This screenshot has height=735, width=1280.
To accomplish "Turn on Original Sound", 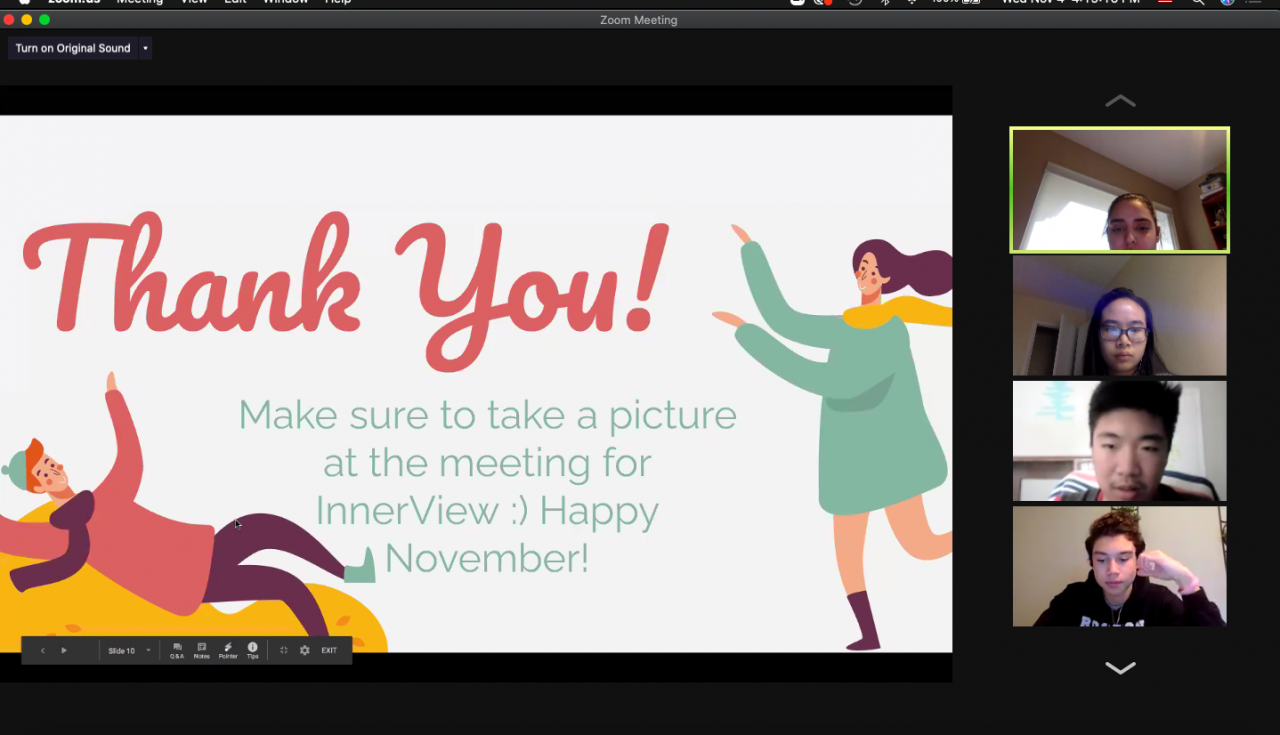I will [72, 48].
